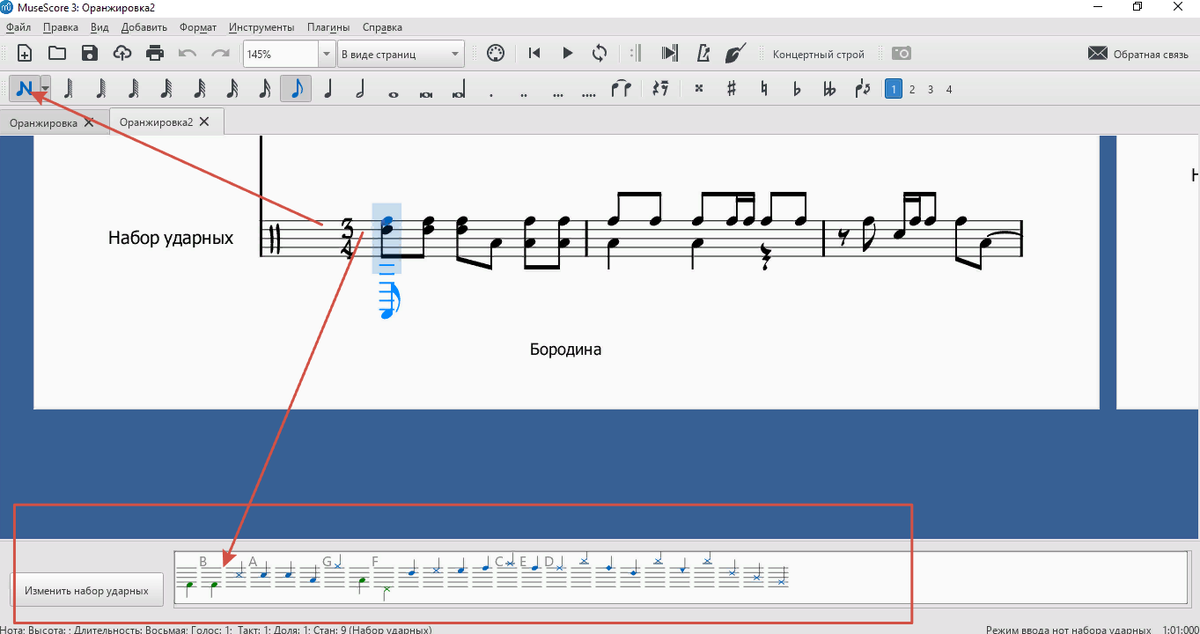The image size is (1200, 634).
Task: Open the zoom level 145% dropdown
Action: pyautogui.click(x=325, y=54)
